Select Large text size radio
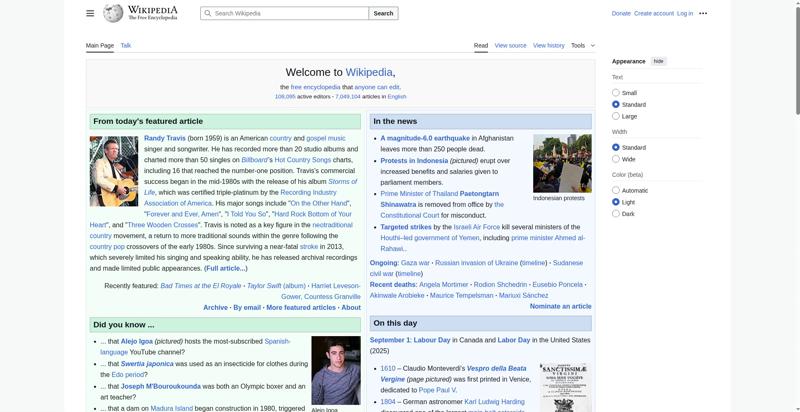 click(x=616, y=116)
